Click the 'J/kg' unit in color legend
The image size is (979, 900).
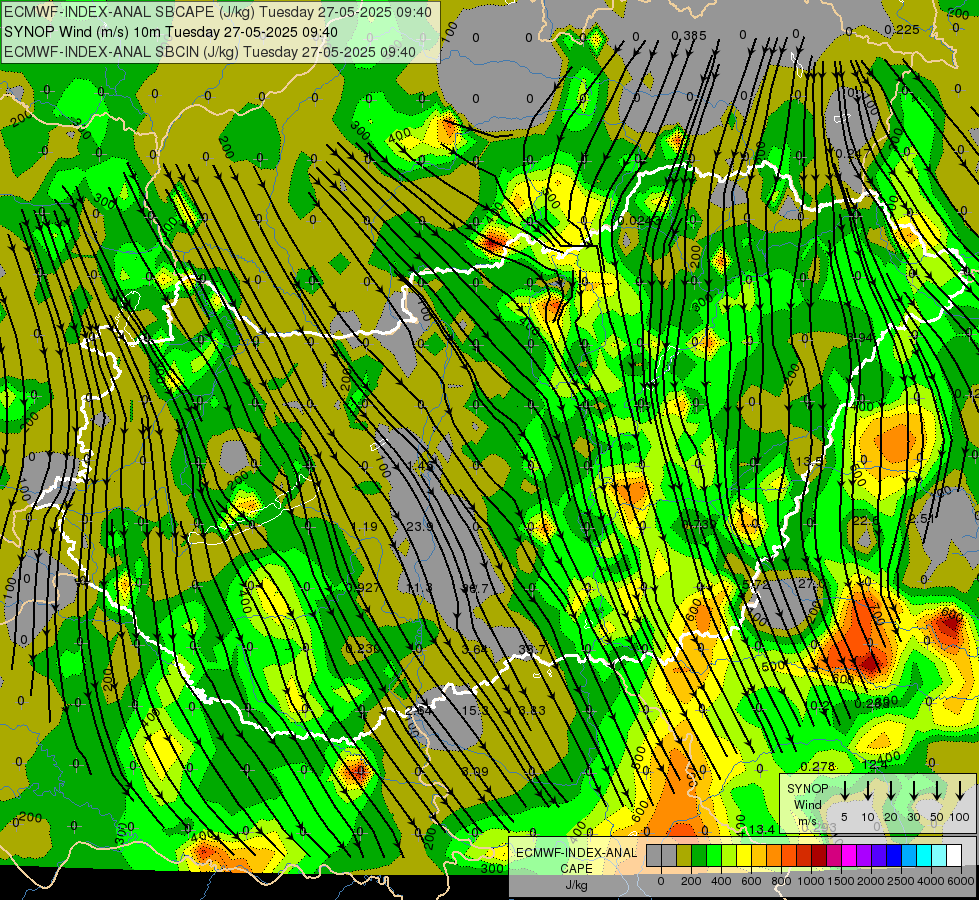576,885
